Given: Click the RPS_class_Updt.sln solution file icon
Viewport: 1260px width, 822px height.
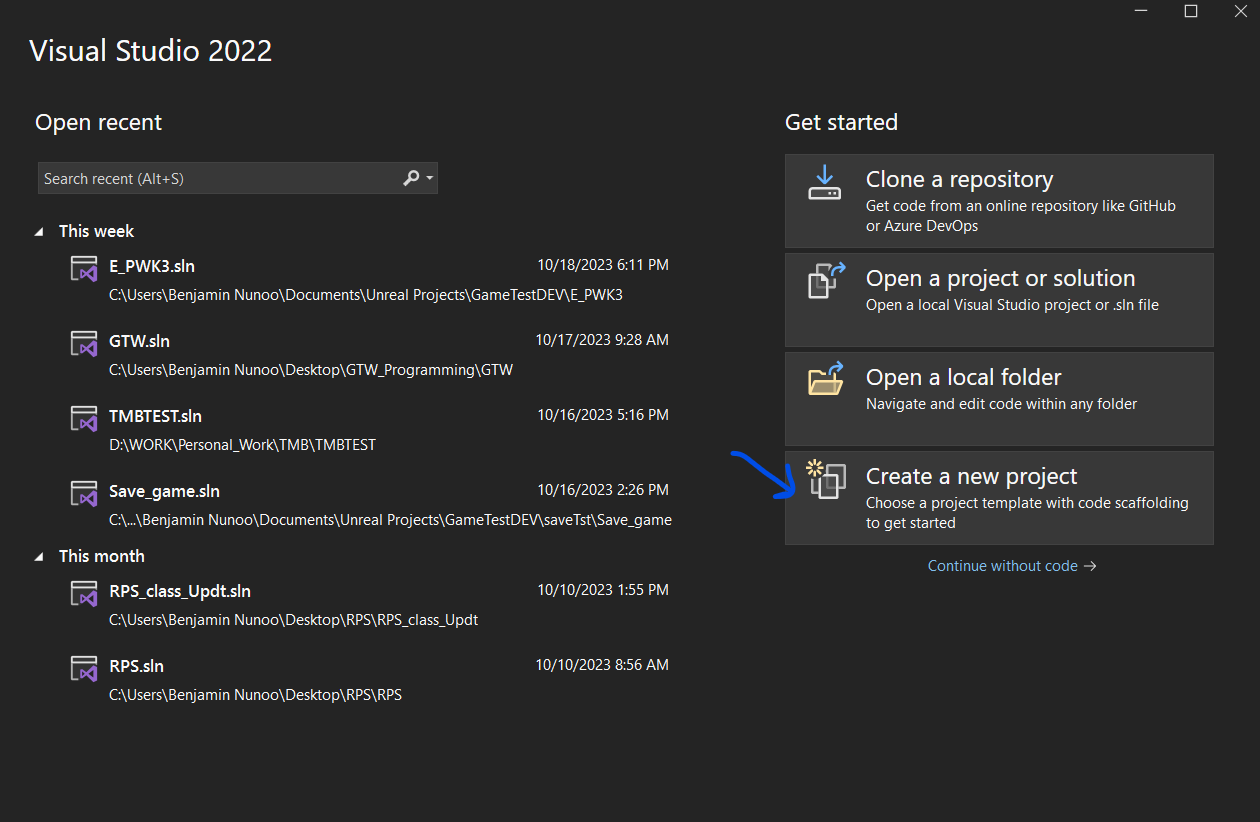Looking at the screenshot, I should 83,593.
